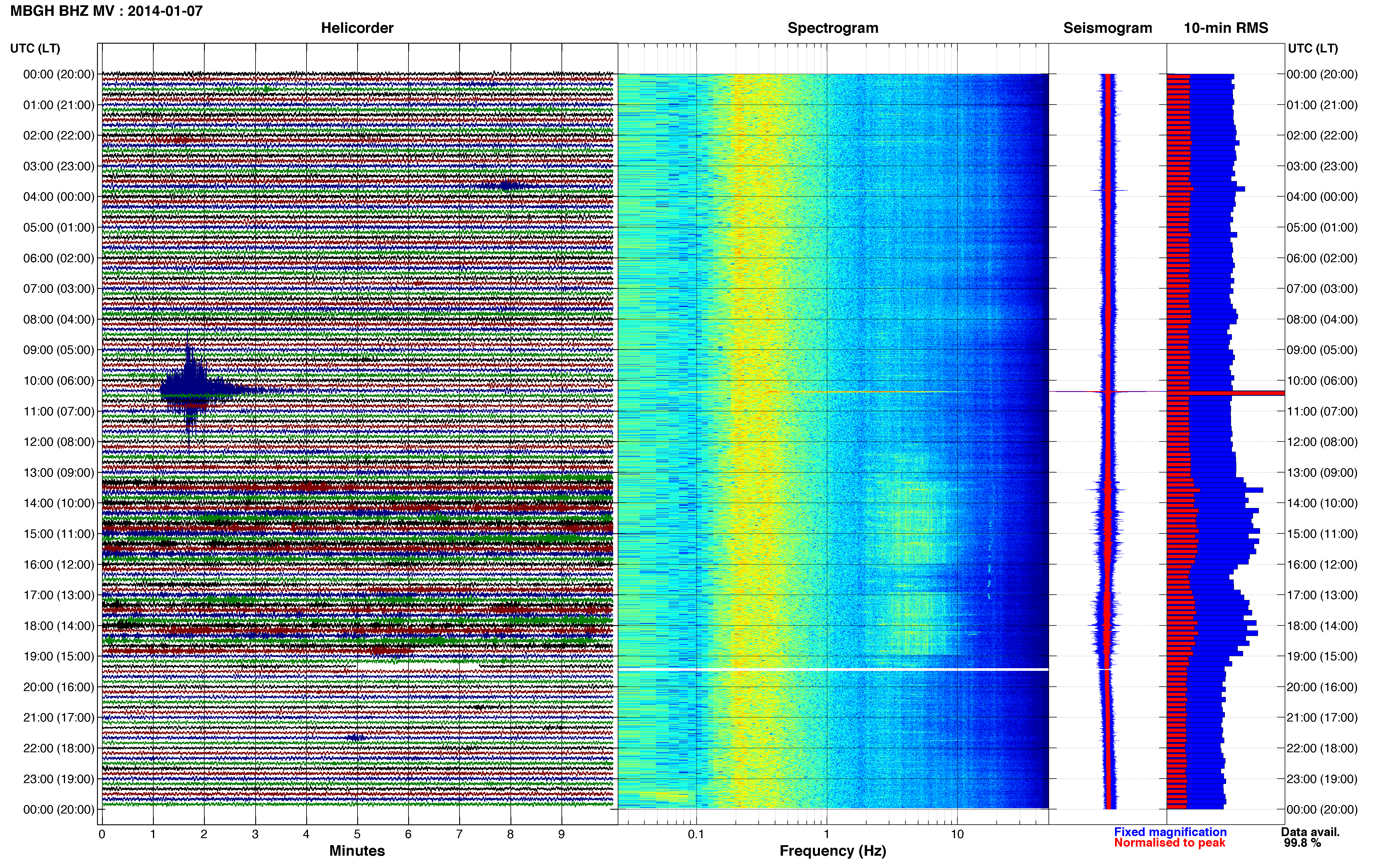Click left-axis time label '06:00 (02:00)'
The image size is (1389, 868).
click(x=59, y=258)
